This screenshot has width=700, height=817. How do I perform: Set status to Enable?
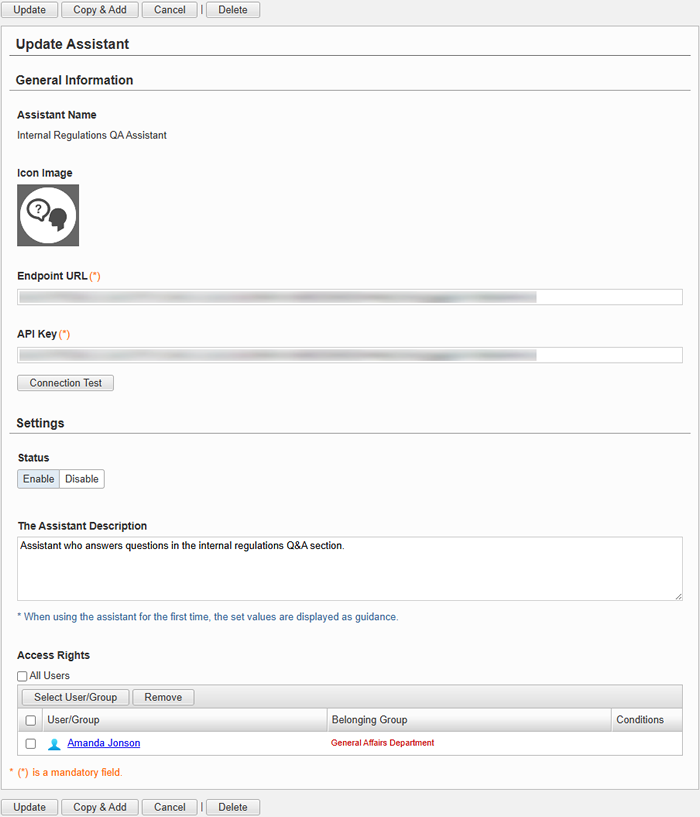39,479
